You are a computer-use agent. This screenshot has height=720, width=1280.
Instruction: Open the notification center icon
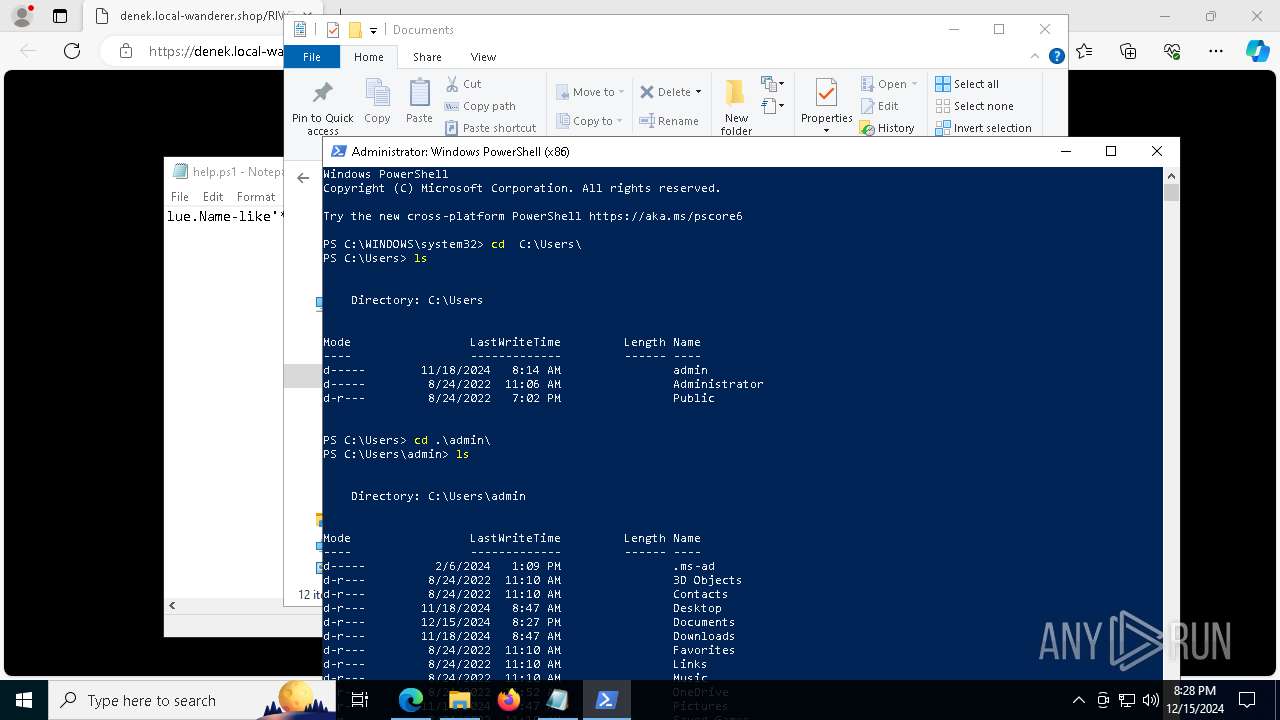pos(1247,700)
